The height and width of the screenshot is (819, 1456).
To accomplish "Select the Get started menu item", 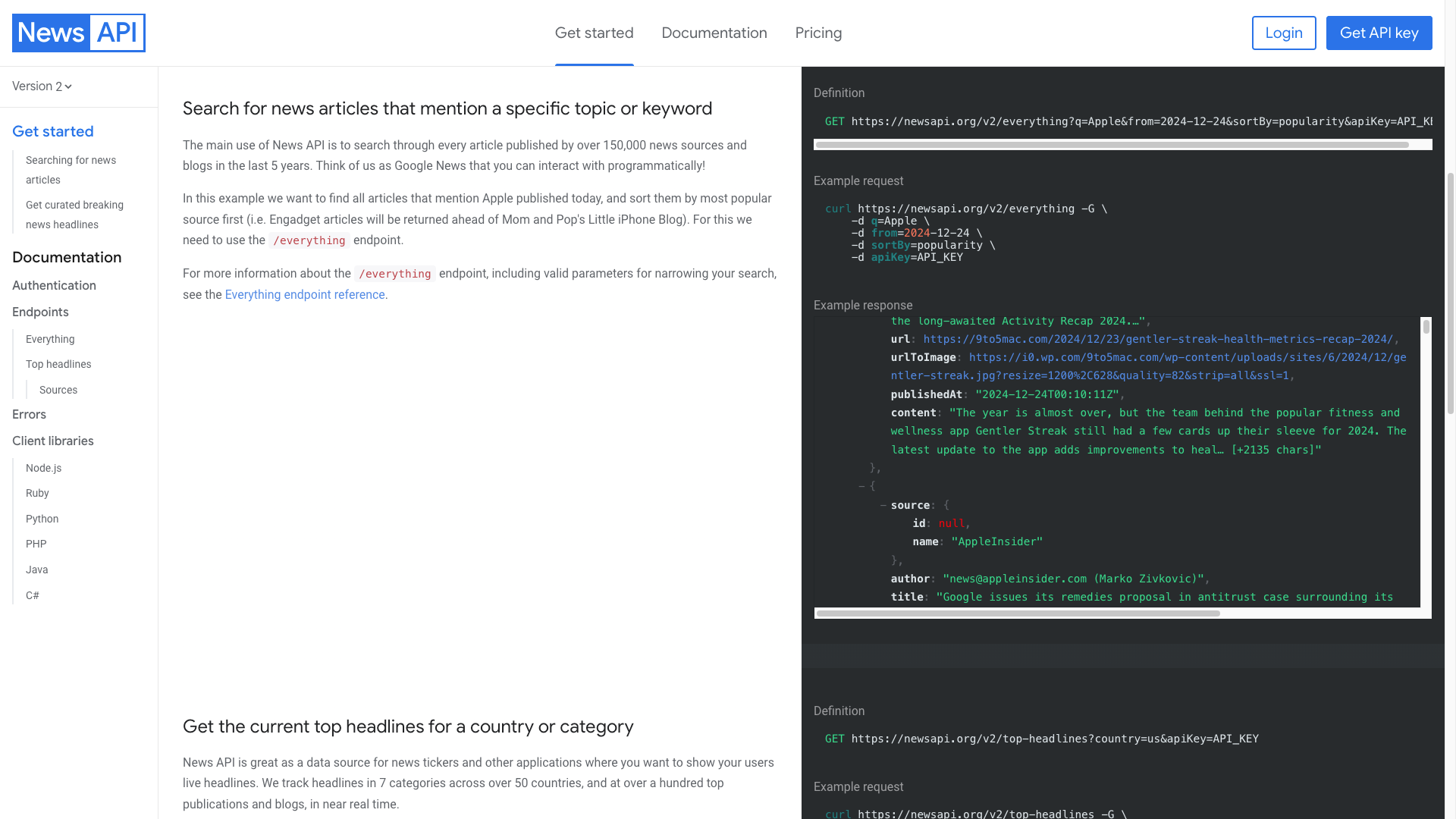I will [594, 32].
